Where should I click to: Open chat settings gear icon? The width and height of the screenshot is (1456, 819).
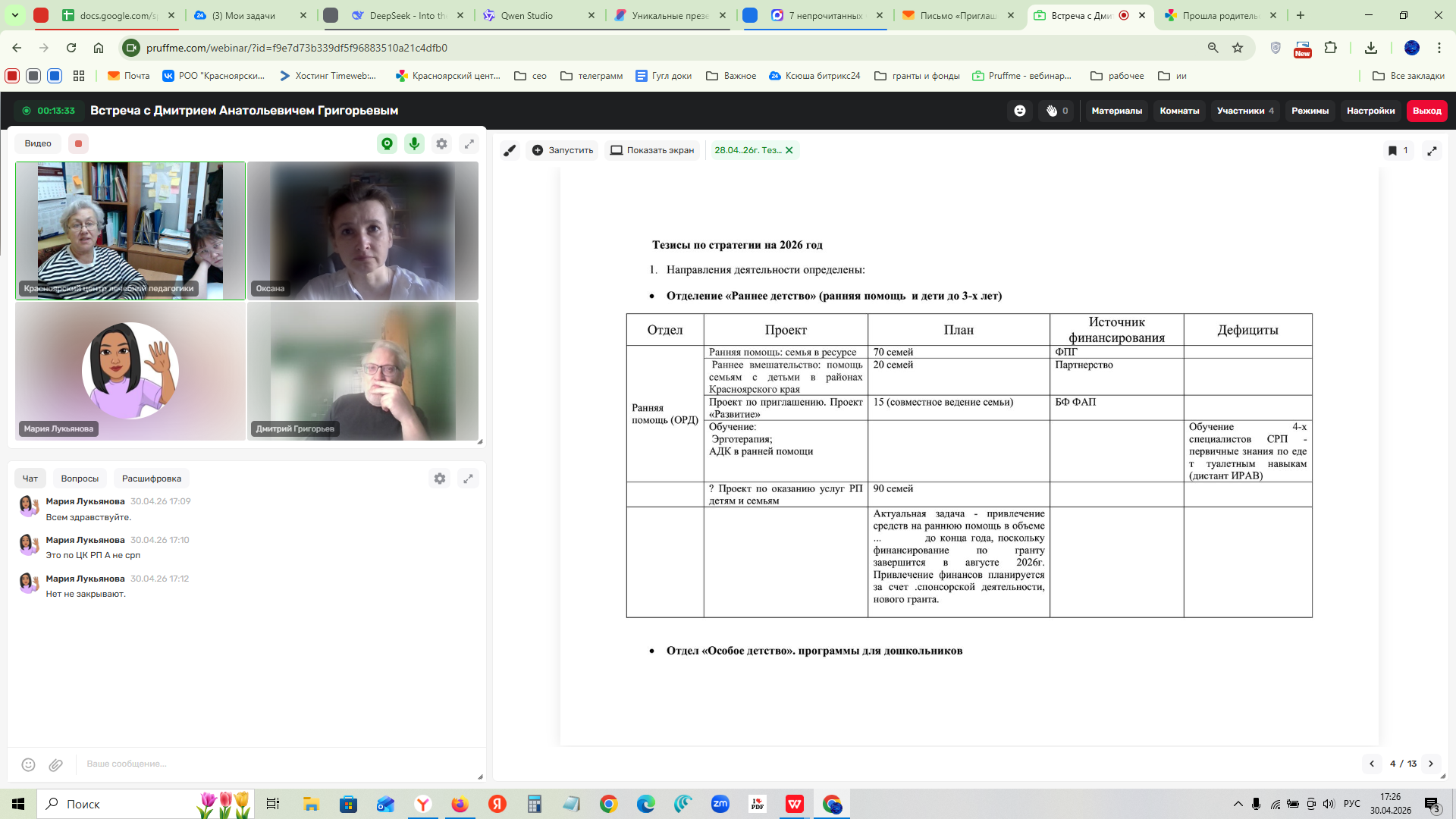pos(440,479)
